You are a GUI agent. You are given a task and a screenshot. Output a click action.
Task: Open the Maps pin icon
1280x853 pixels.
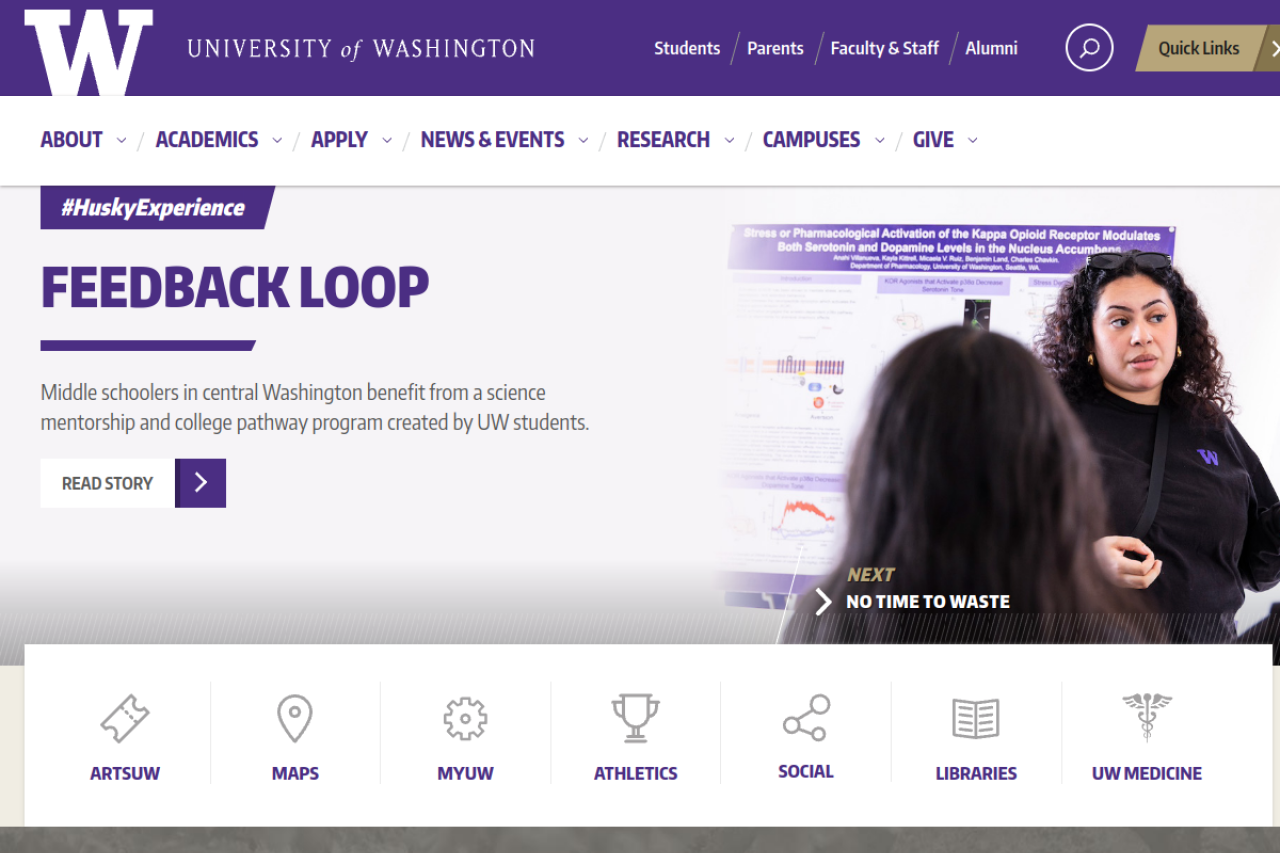[x=295, y=718]
